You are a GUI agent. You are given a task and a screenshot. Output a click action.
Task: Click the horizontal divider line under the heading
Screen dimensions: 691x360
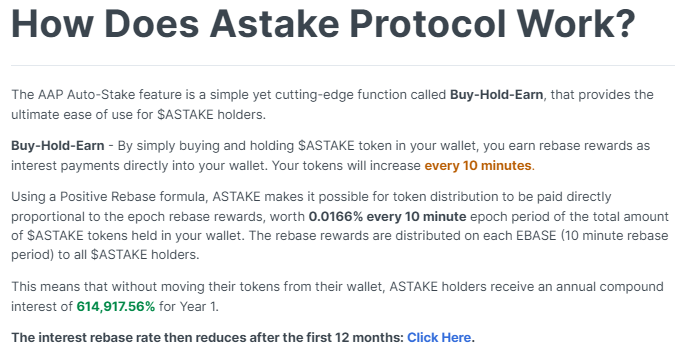[x=343, y=66]
